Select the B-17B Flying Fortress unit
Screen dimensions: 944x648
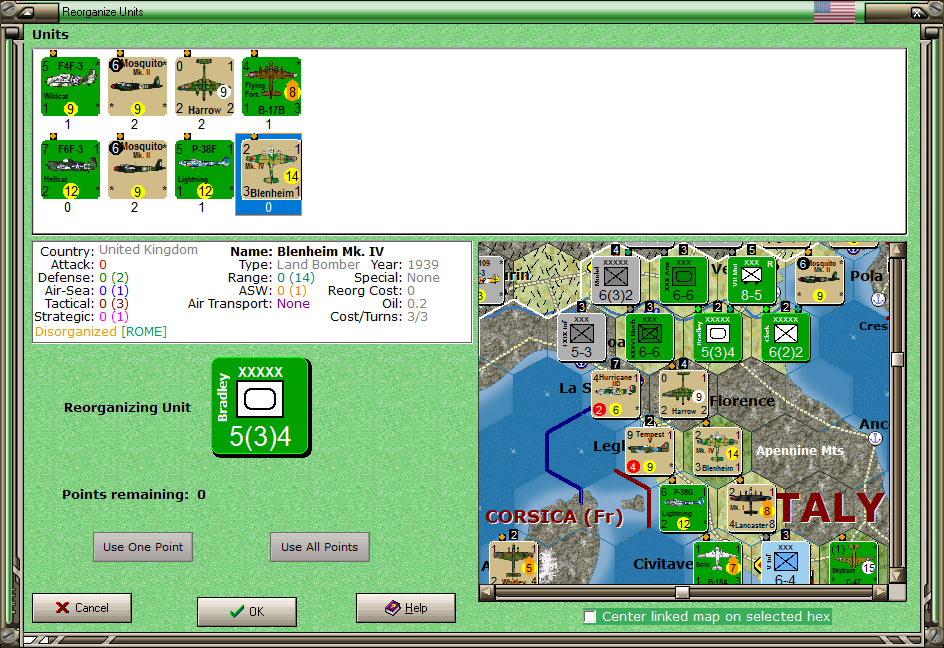271,86
